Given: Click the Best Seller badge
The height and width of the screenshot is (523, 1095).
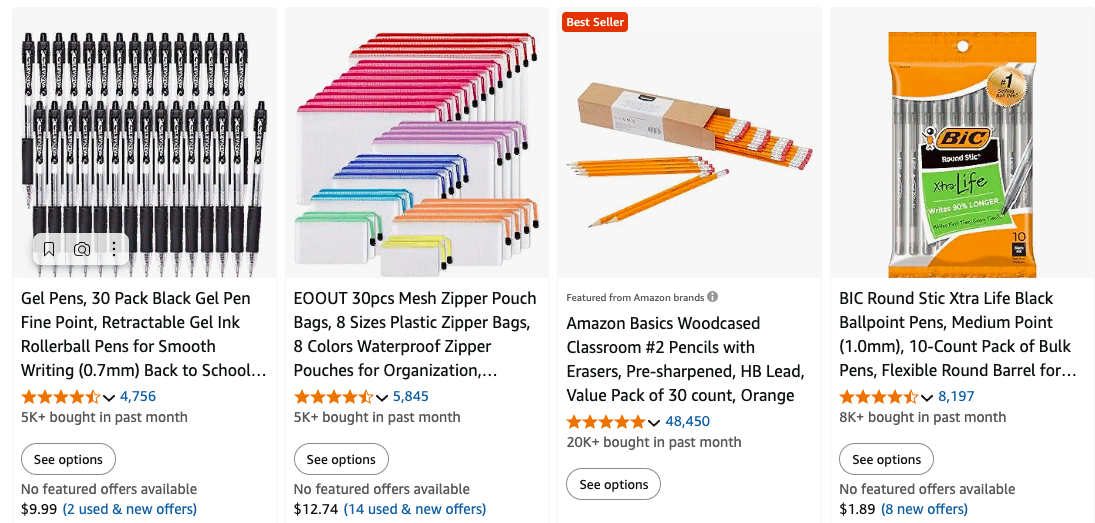Looking at the screenshot, I should [x=595, y=22].
